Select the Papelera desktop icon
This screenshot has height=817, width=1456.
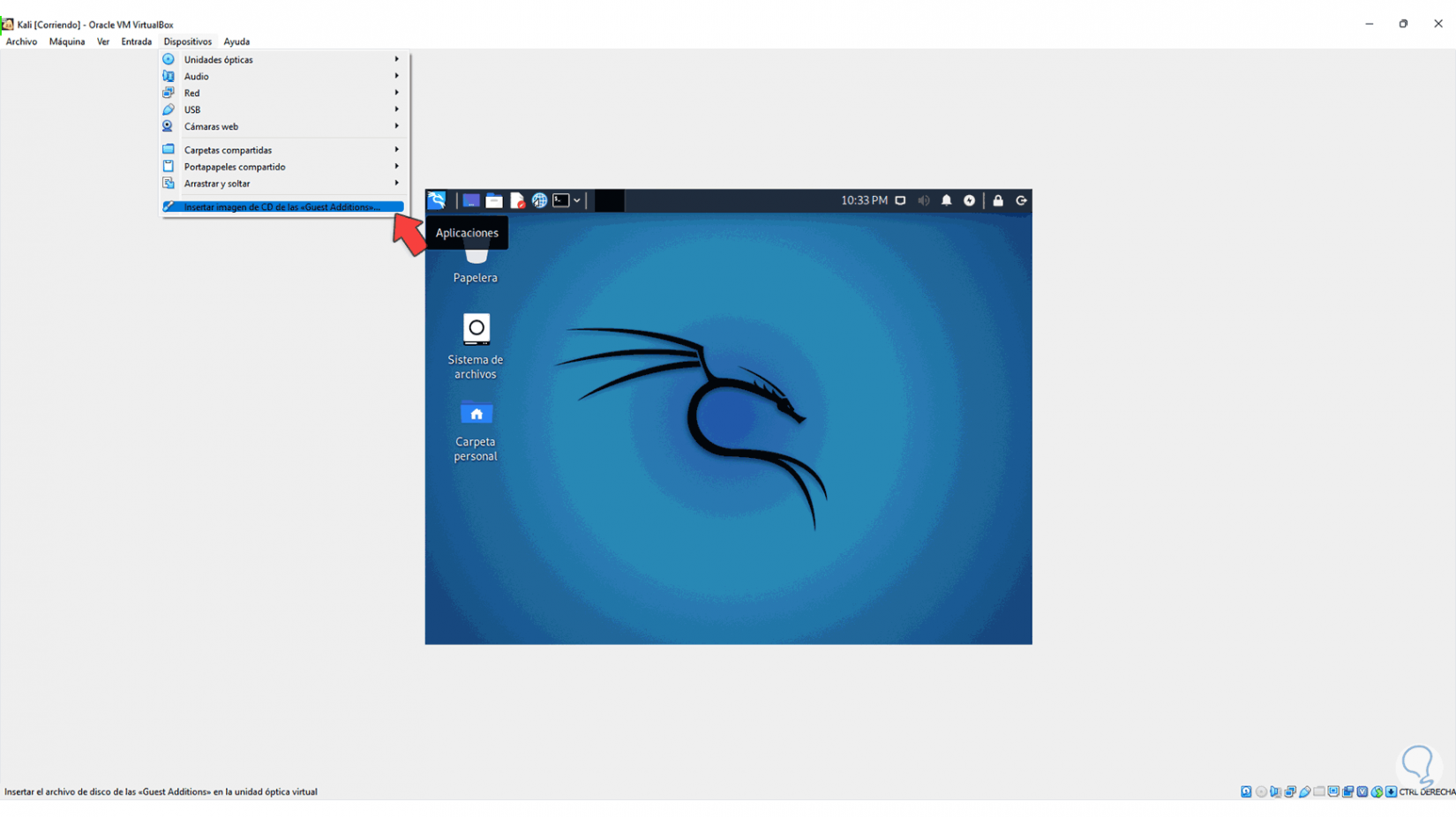click(476, 263)
